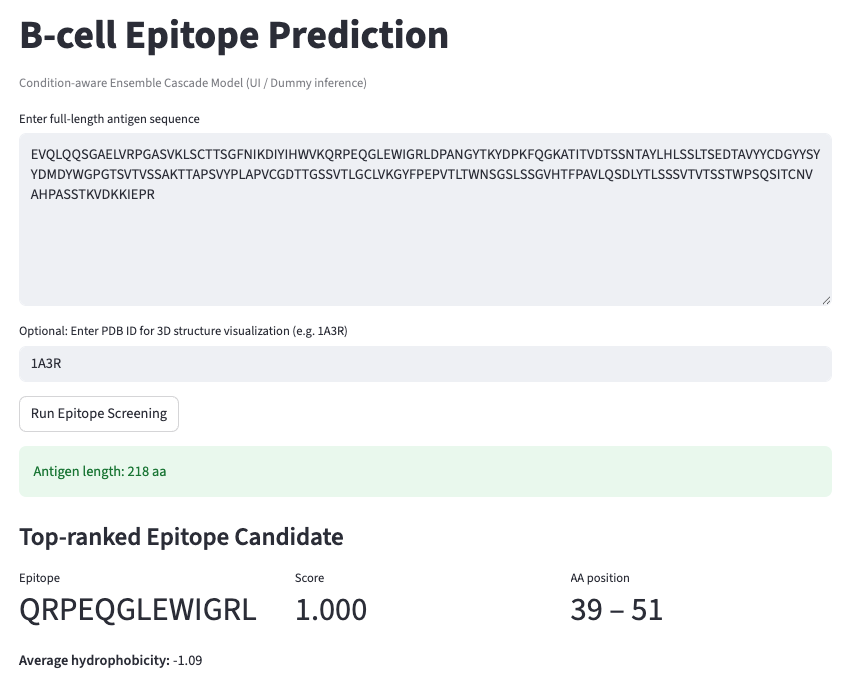Click the 1A3R text inside PDB field
853x682 pixels.
pos(46,364)
